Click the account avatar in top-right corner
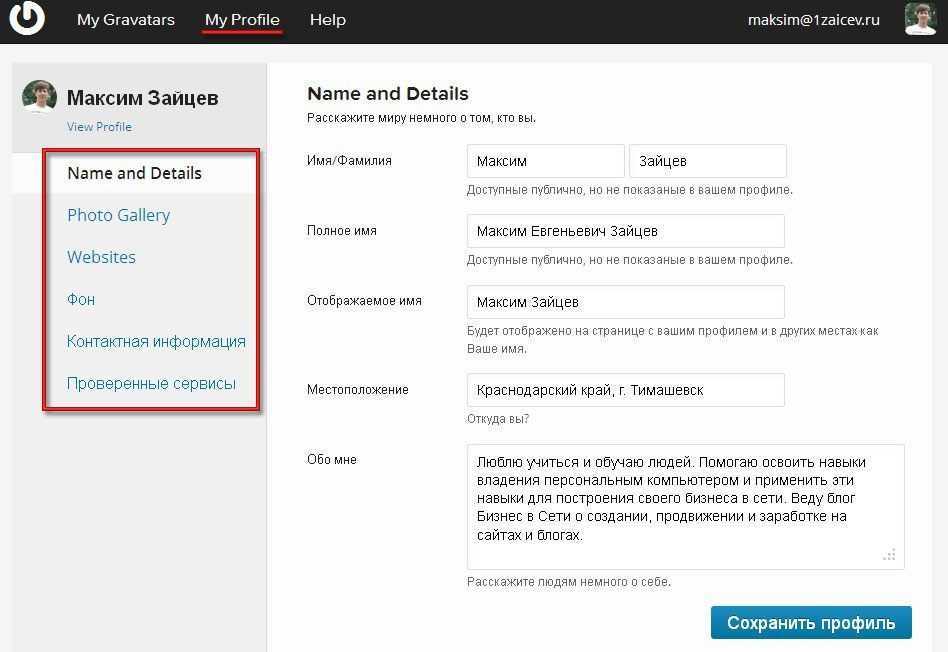948x652 pixels. pos(919,19)
